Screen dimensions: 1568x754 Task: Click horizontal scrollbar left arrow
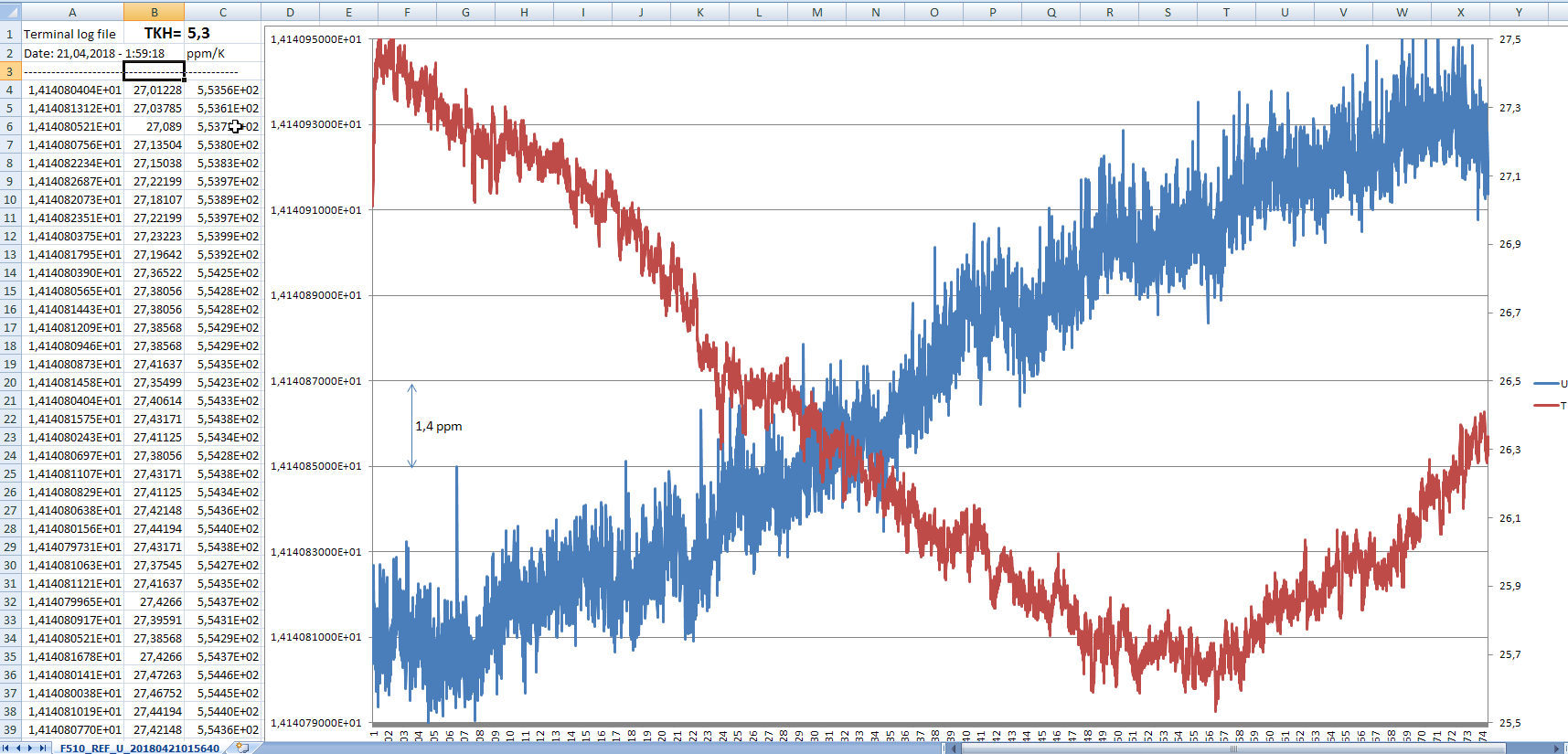click(x=955, y=749)
